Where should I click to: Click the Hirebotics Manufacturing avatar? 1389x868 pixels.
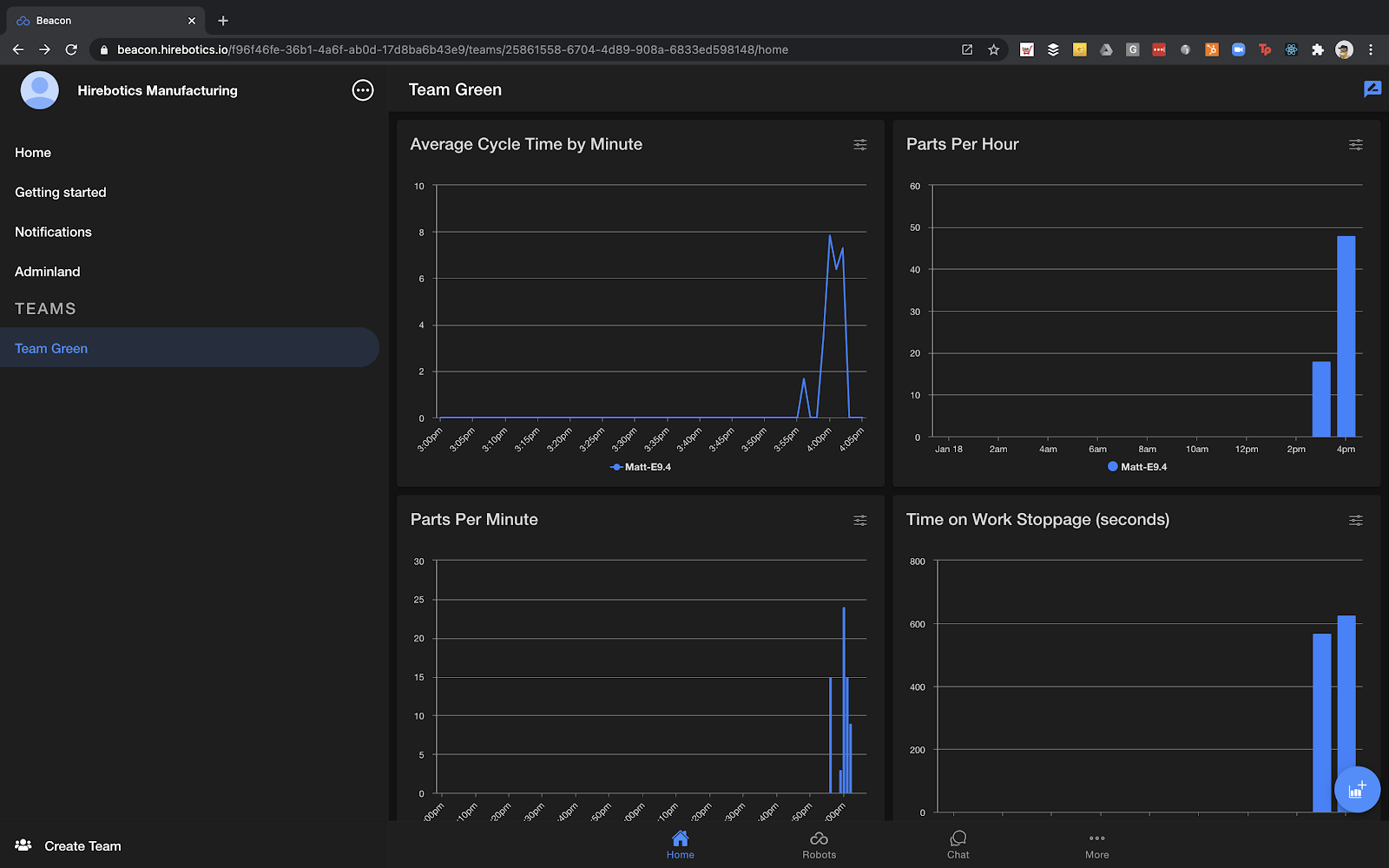[x=40, y=90]
